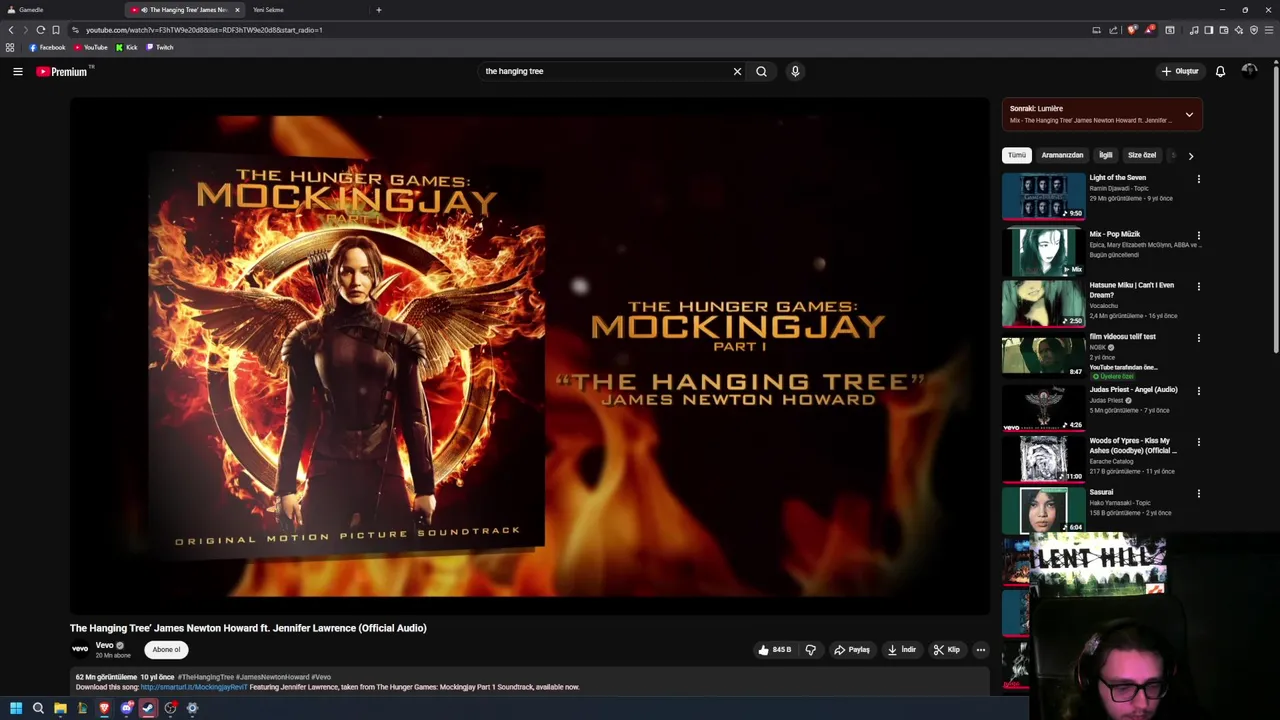Viewport: 1280px width, 720px height.
Task: Reload the page
Action: coord(40,30)
